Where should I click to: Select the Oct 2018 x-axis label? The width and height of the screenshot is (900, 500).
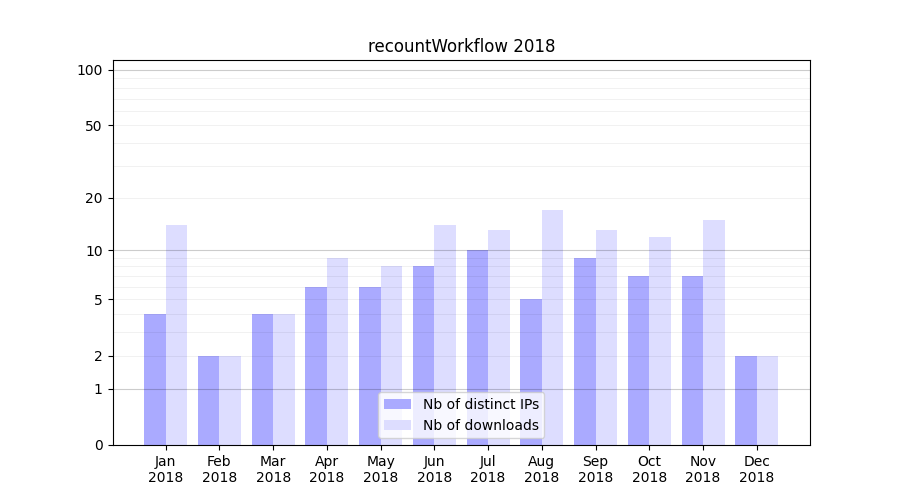pyautogui.click(x=649, y=469)
